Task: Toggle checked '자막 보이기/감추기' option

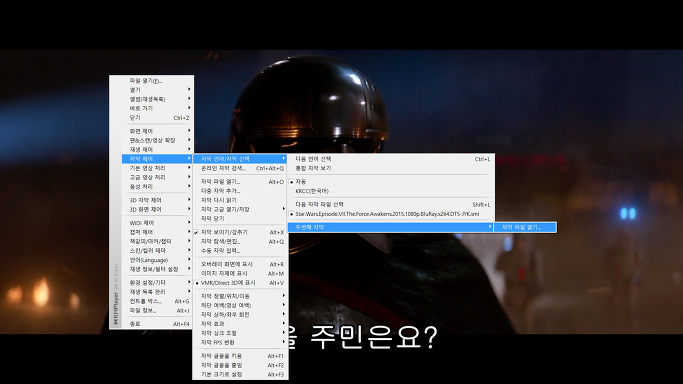Action: (x=240, y=232)
